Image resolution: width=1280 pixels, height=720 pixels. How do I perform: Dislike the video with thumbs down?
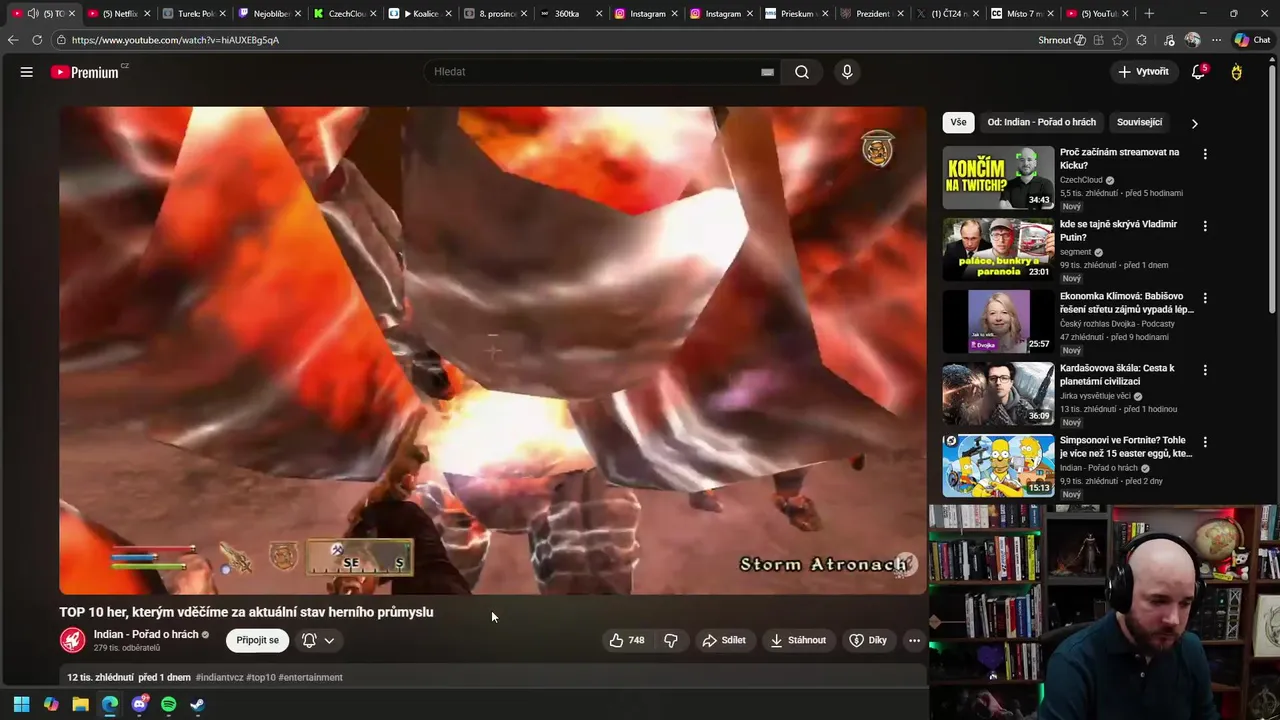[671, 640]
